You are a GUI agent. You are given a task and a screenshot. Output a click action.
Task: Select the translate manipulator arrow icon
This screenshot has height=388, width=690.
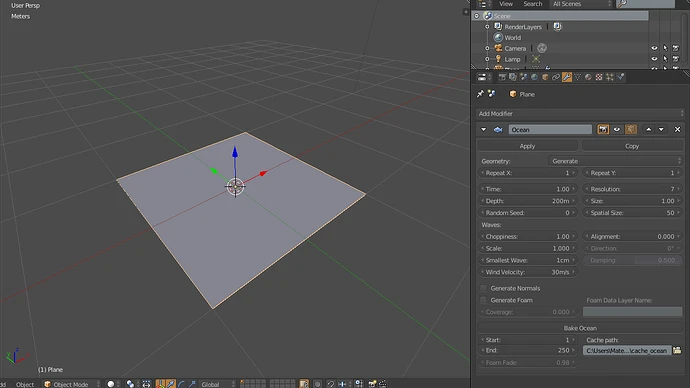point(171,384)
